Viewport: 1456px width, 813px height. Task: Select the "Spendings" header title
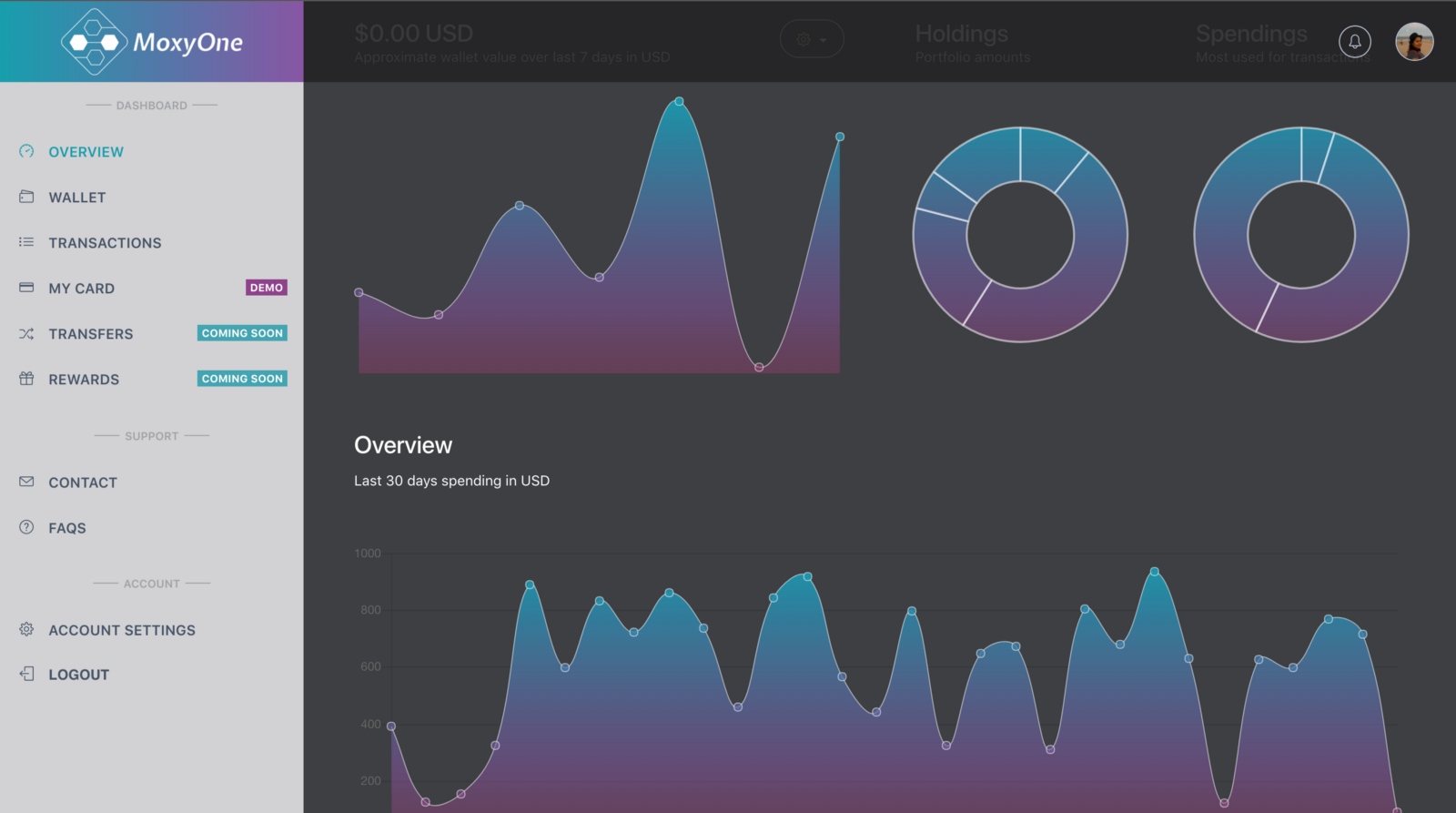pos(1251,34)
